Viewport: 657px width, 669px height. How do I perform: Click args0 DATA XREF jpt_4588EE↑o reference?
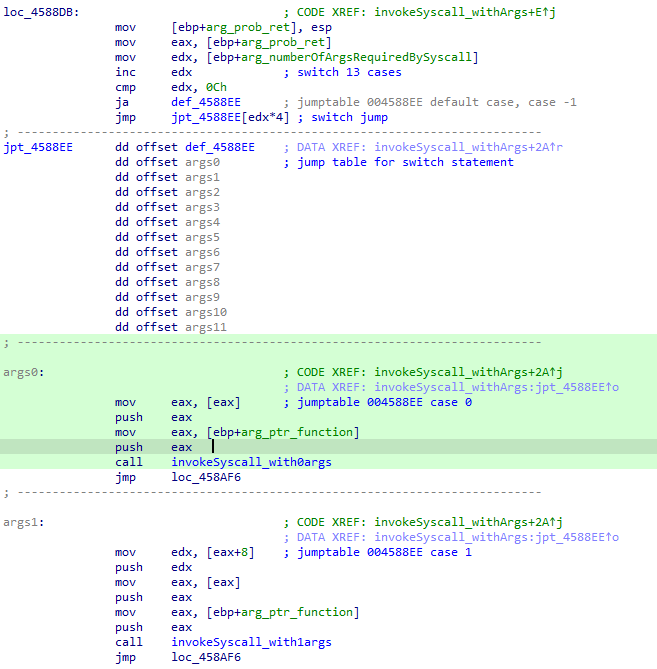pos(496,387)
